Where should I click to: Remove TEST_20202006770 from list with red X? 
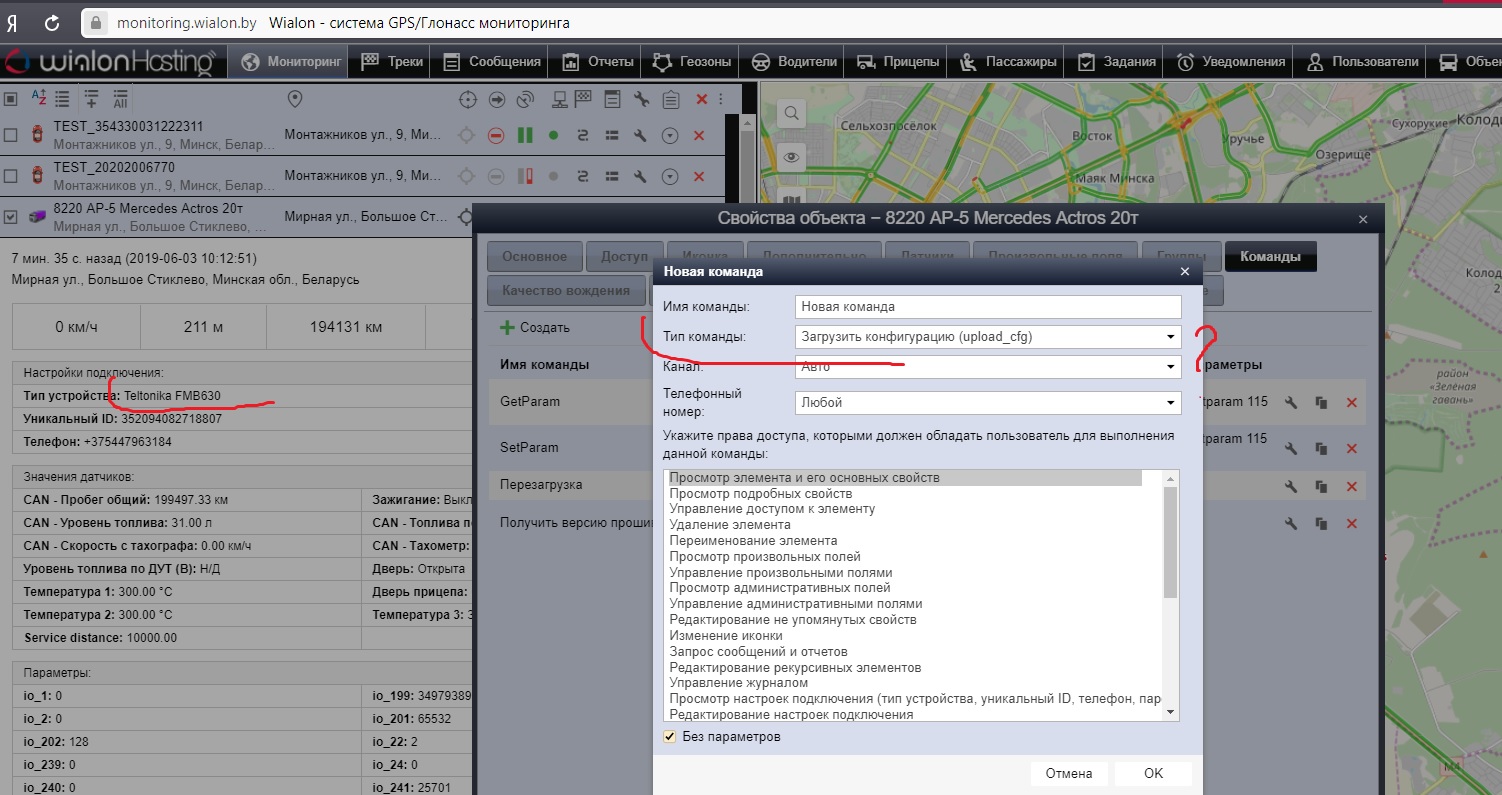click(699, 176)
